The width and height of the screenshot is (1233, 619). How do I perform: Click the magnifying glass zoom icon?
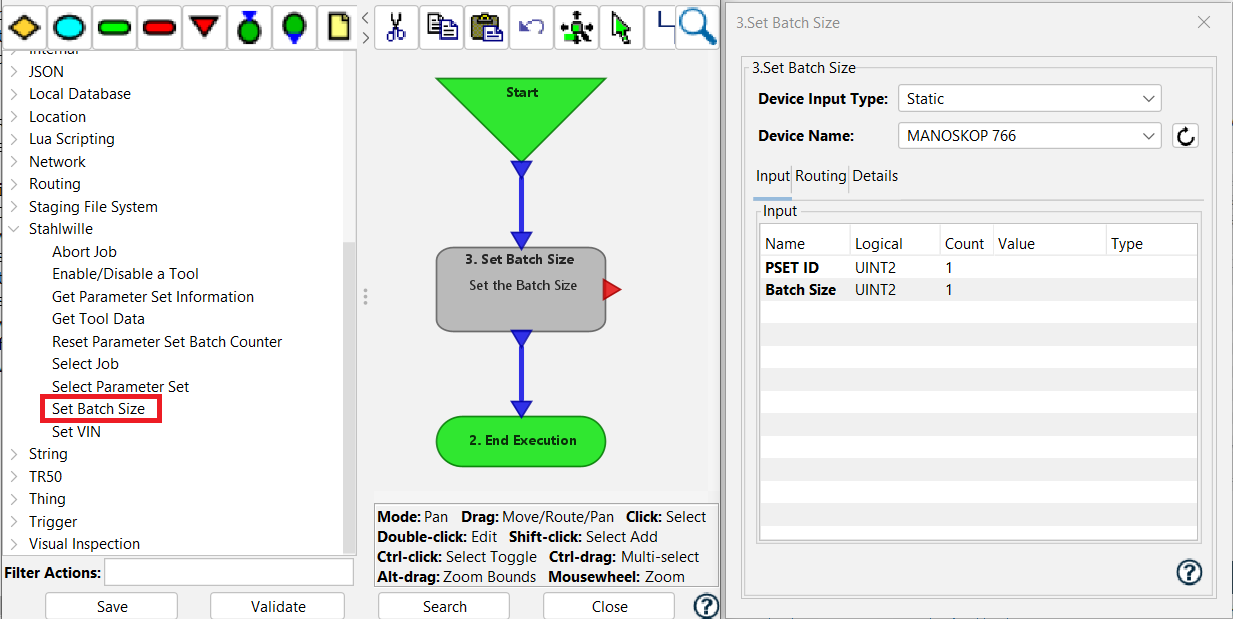click(x=698, y=27)
